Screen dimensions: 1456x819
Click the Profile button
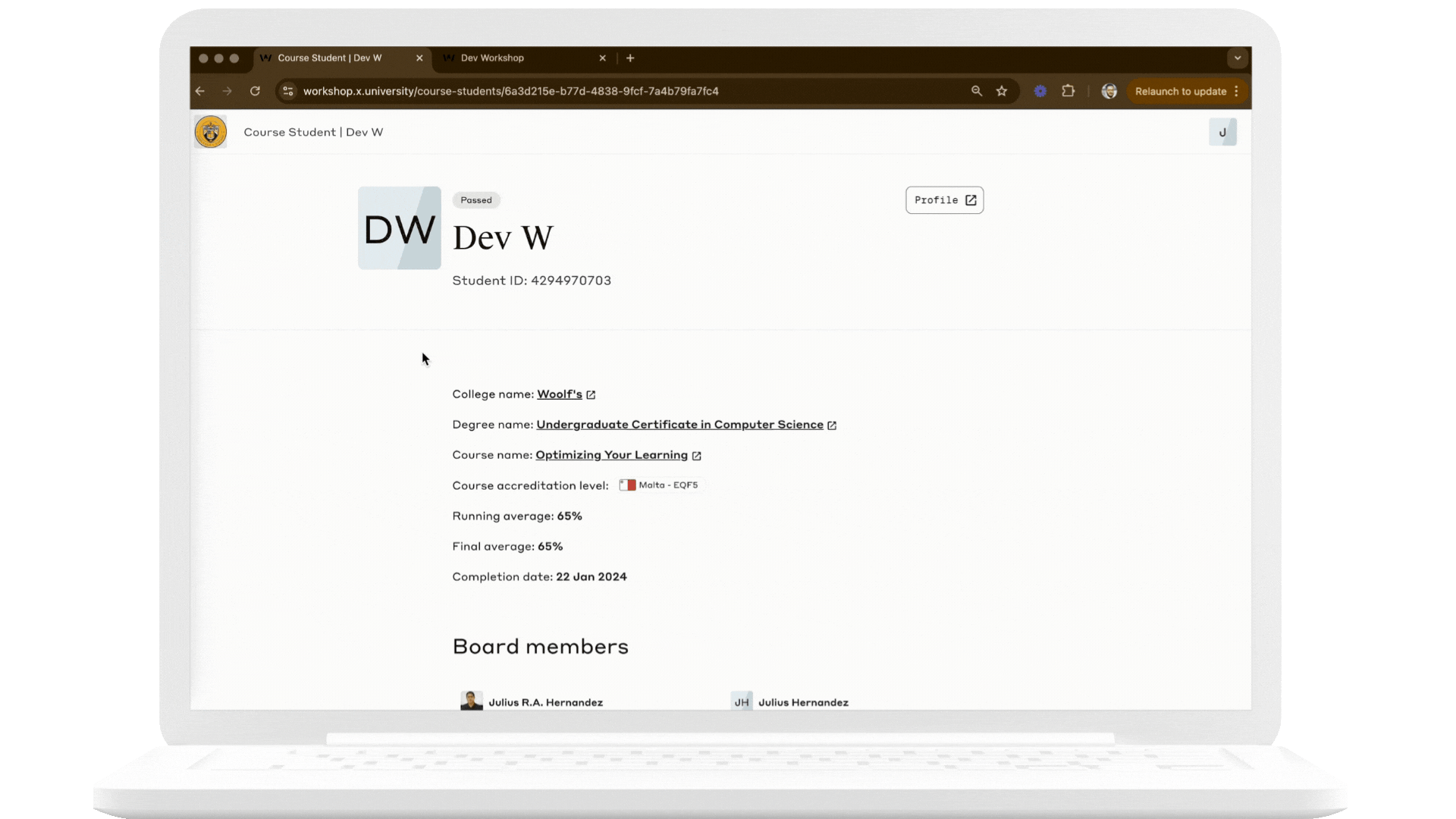[x=944, y=200]
